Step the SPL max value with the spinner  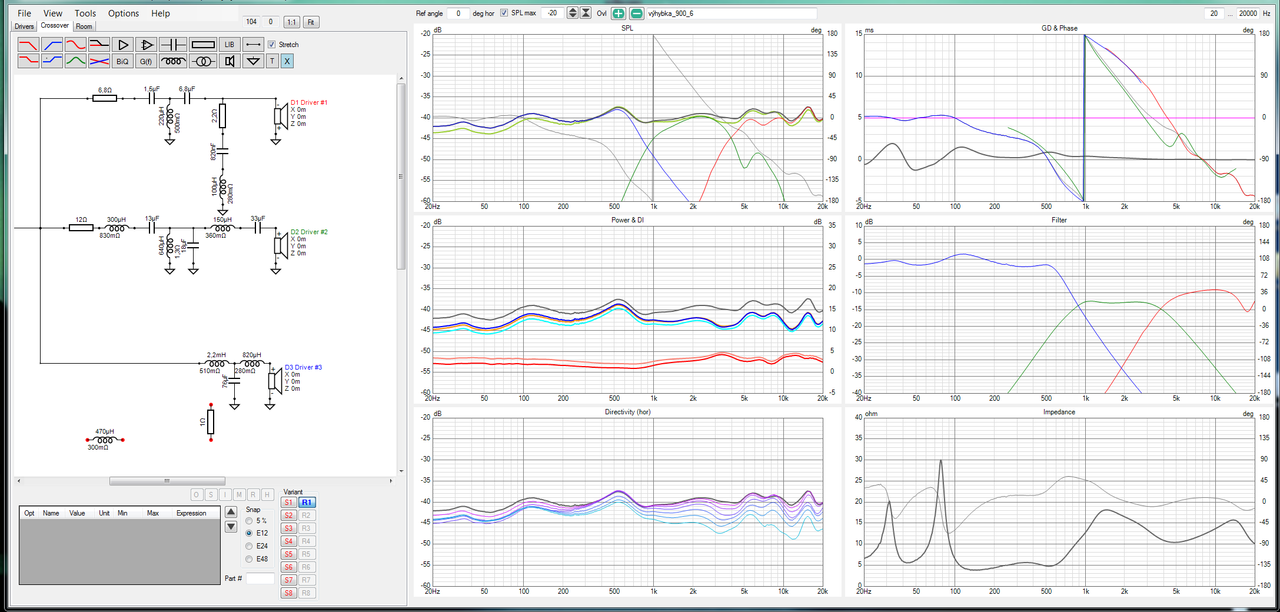coord(572,13)
